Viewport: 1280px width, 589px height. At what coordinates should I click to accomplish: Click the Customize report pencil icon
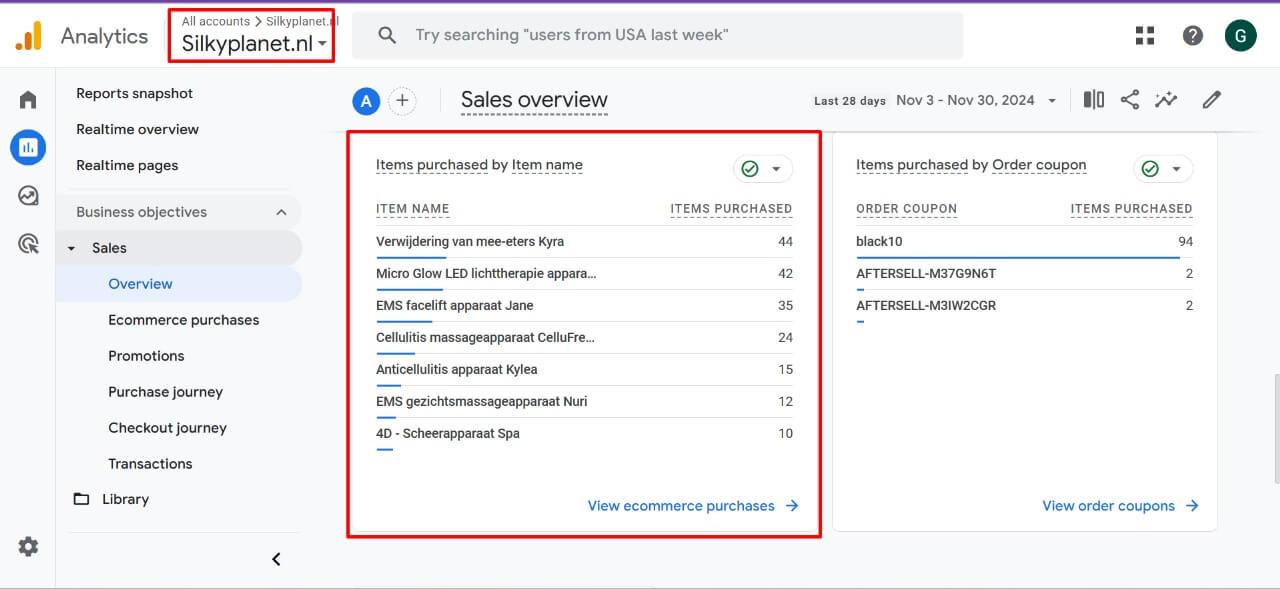[1212, 100]
